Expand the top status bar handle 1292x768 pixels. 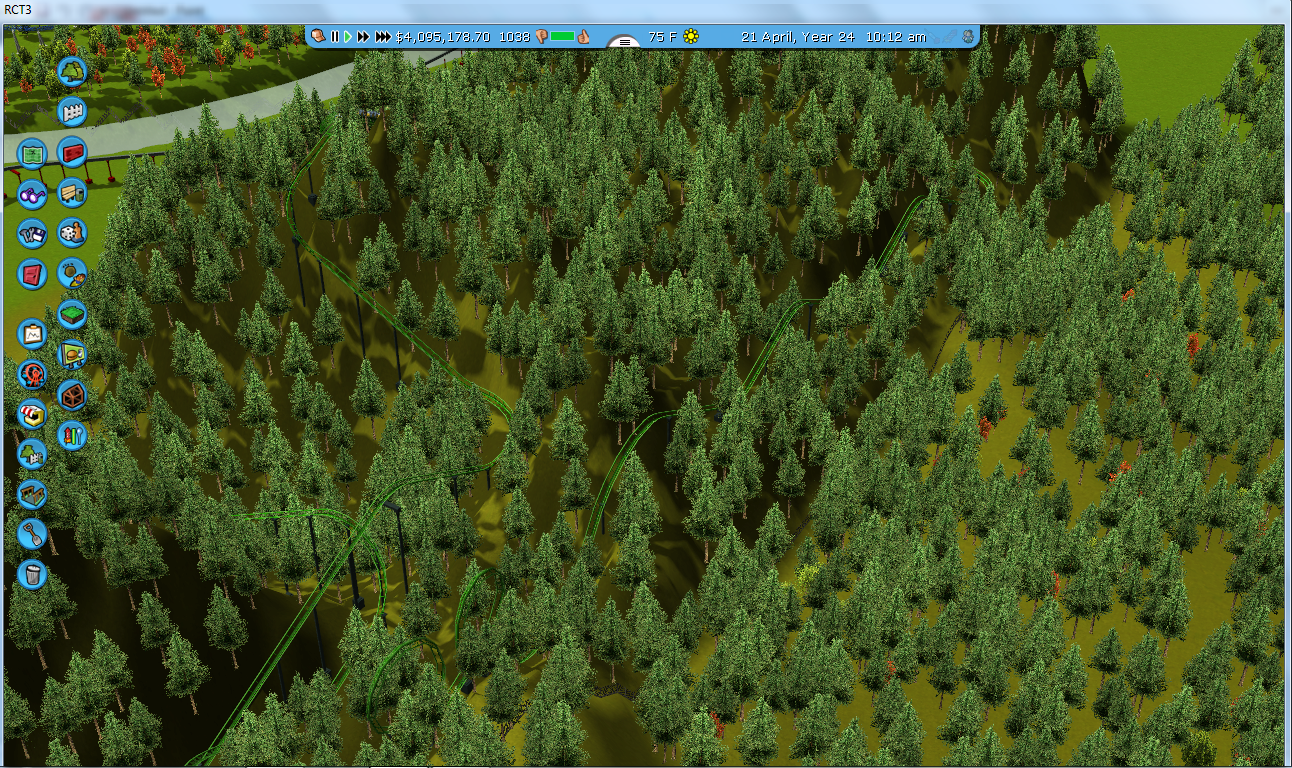(625, 42)
